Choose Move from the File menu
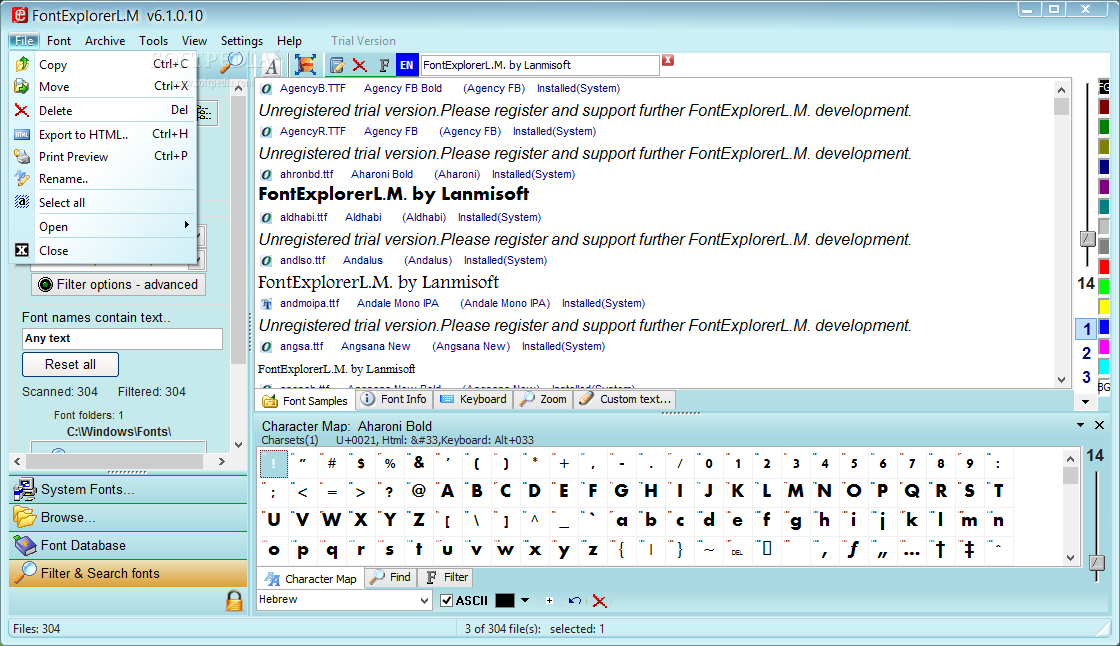The height and width of the screenshot is (646, 1120). pos(104,86)
